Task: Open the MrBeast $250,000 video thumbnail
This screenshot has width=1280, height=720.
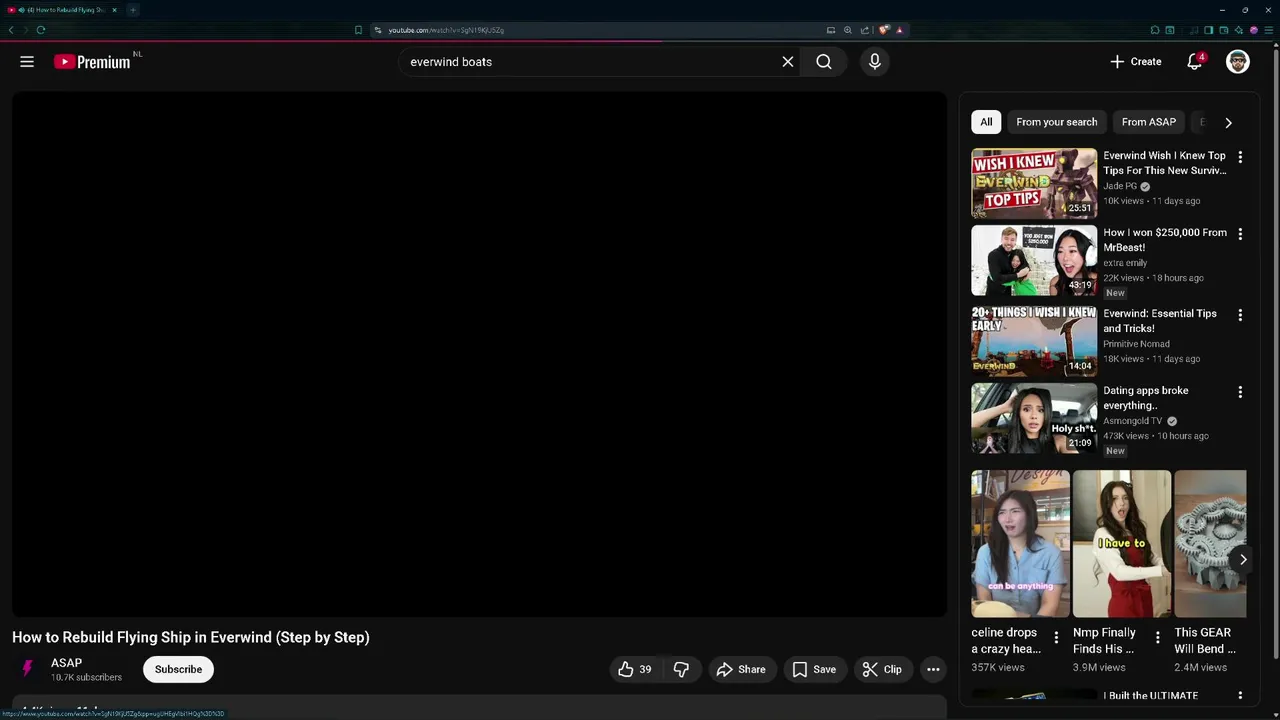Action: [x=1034, y=260]
